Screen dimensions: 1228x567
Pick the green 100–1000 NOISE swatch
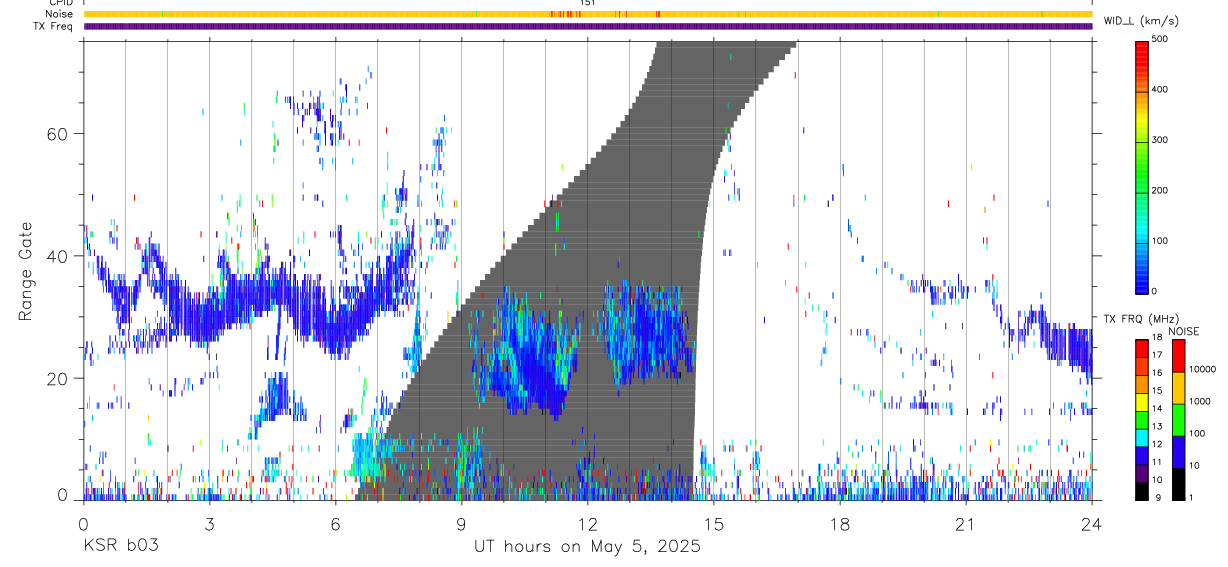[1178, 420]
